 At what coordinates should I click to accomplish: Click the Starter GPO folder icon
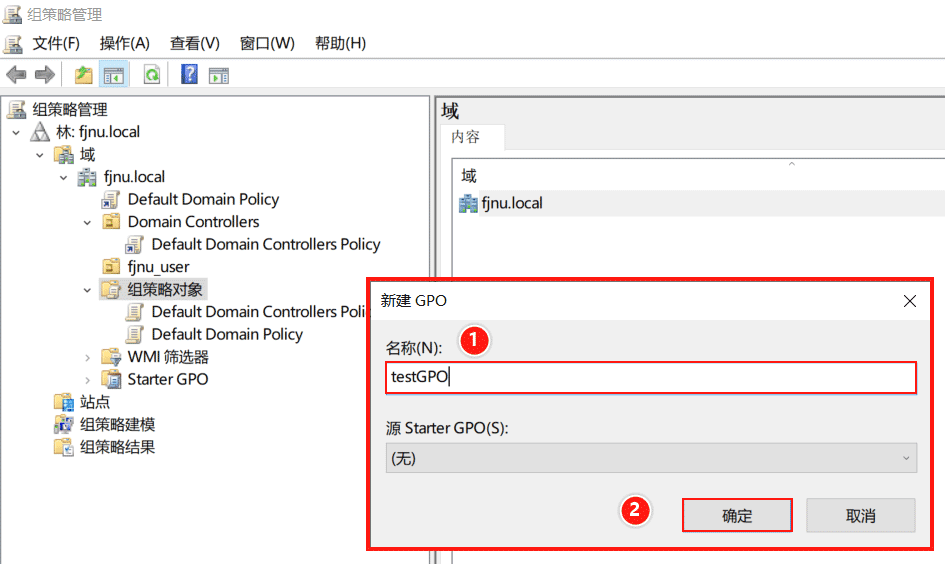click(111, 379)
